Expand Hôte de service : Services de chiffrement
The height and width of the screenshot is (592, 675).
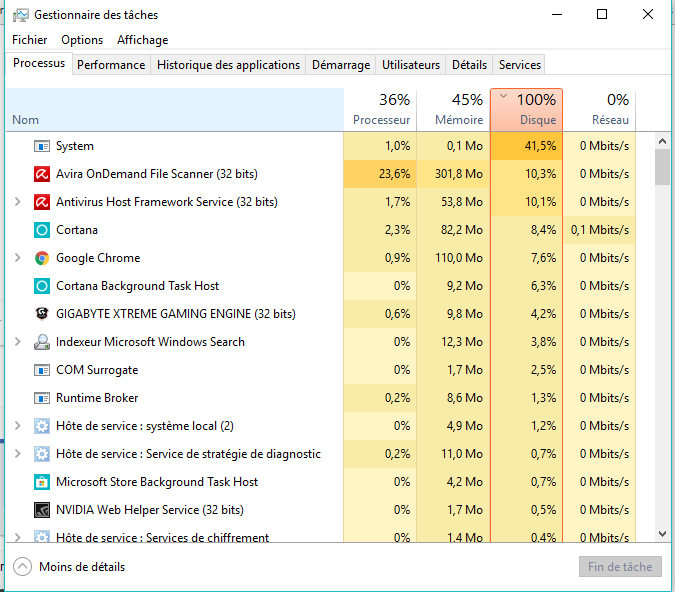coord(18,537)
